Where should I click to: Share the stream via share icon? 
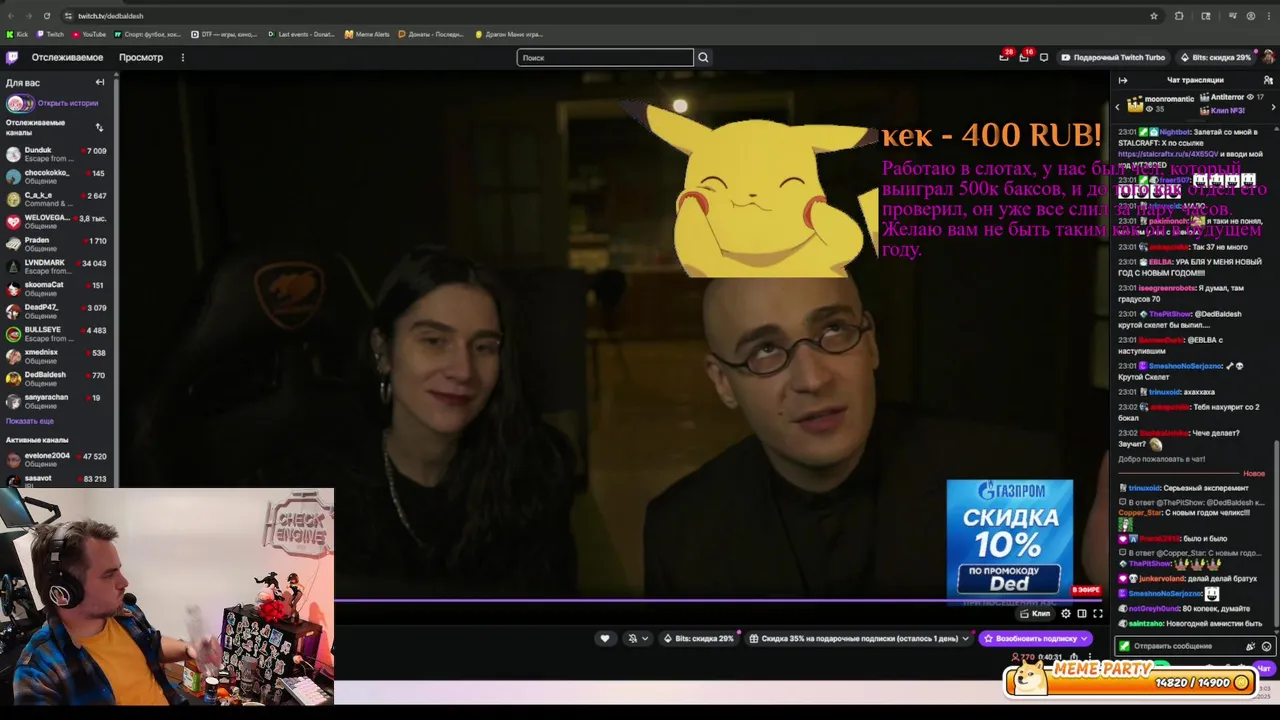coord(1075,657)
